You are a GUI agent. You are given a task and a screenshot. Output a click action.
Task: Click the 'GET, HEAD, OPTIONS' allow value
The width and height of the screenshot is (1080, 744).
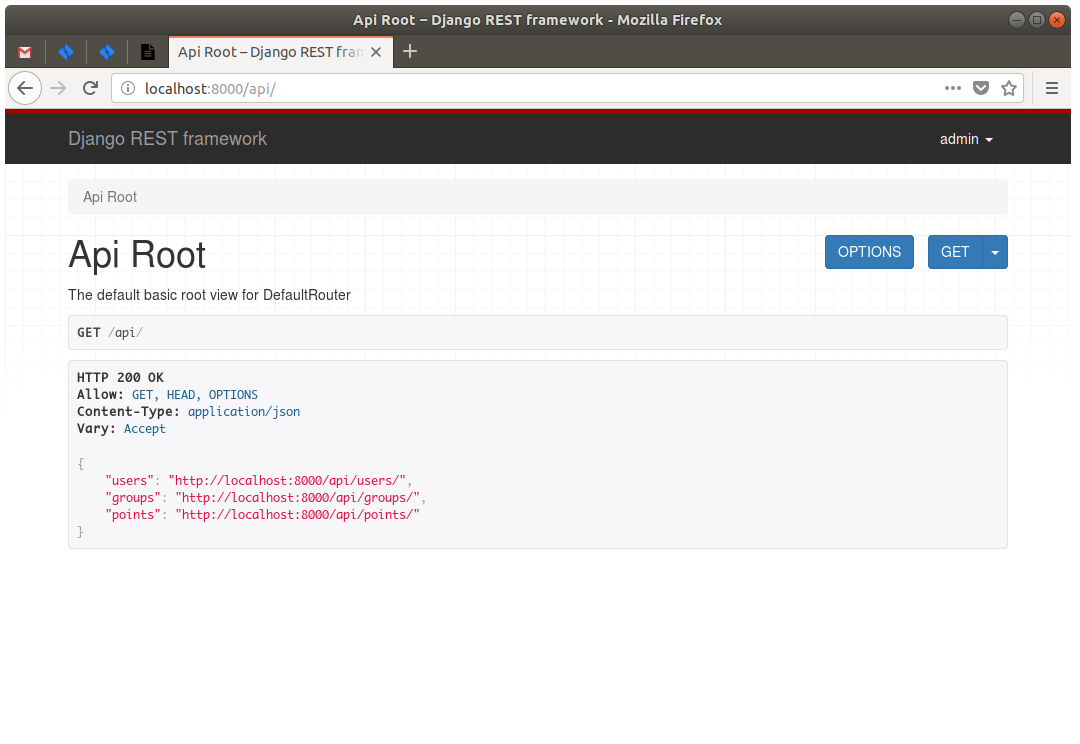pyautogui.click(x=195, y=395)
